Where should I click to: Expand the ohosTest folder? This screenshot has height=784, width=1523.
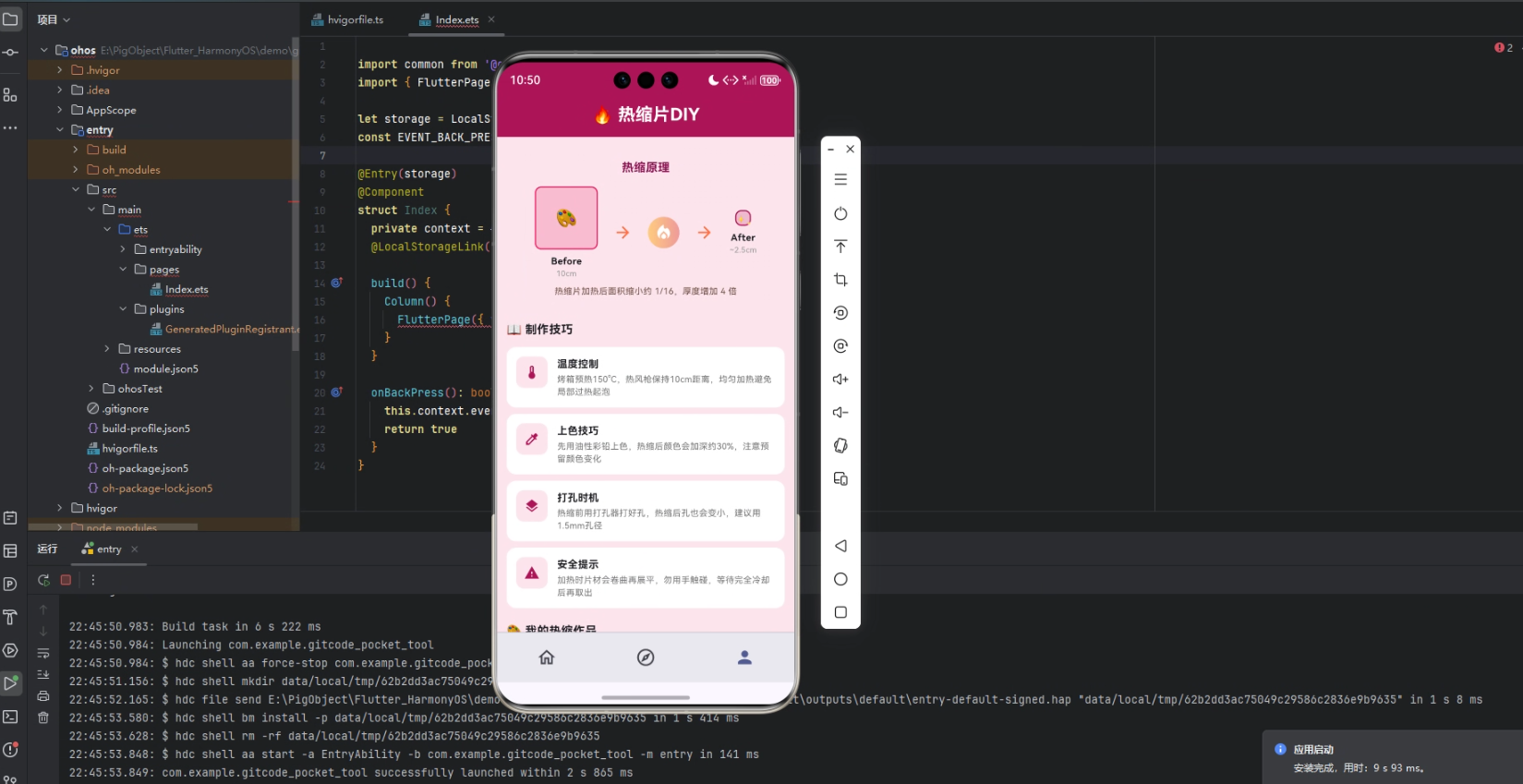(91, 389)
